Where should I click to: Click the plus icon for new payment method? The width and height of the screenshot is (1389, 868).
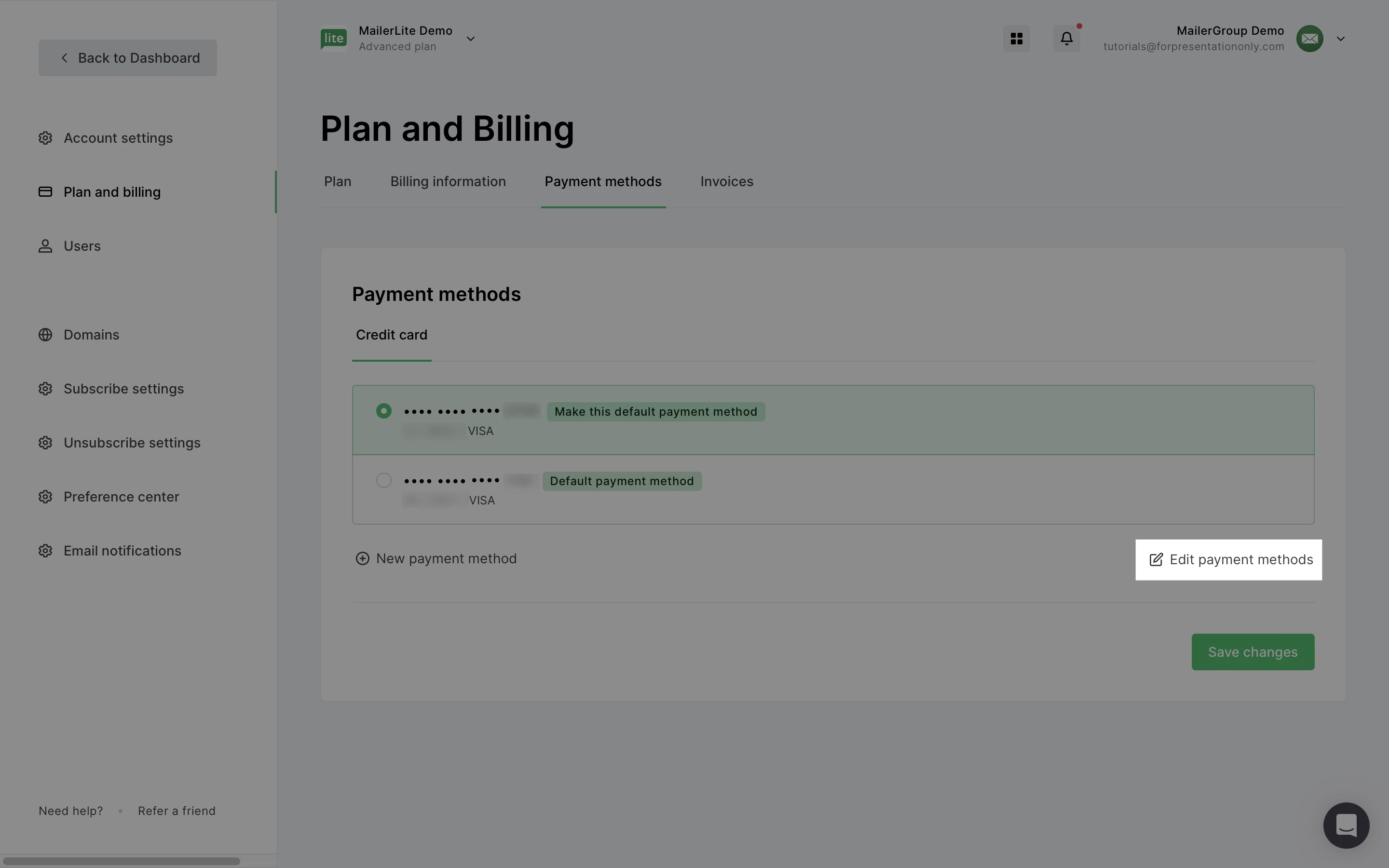pyautogui.click(x=362, y=558)
